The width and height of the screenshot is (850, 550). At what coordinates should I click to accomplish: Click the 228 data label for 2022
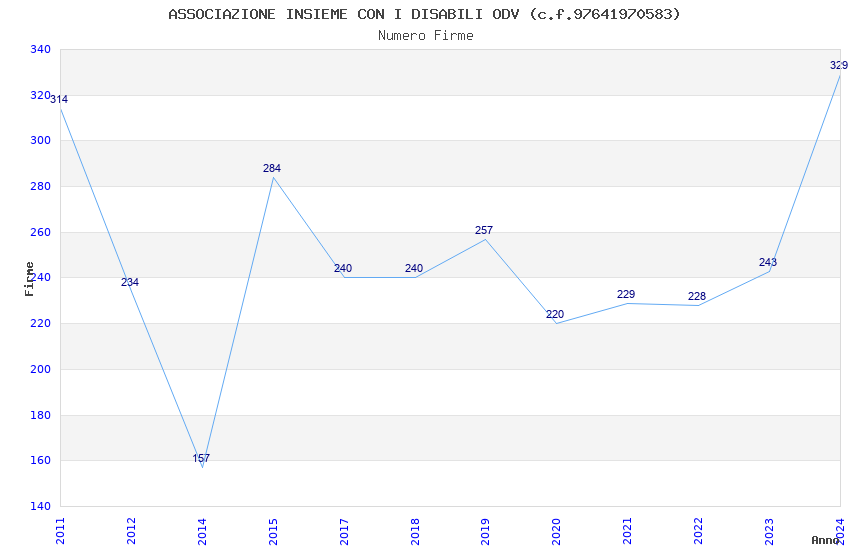tap(697, 296)
